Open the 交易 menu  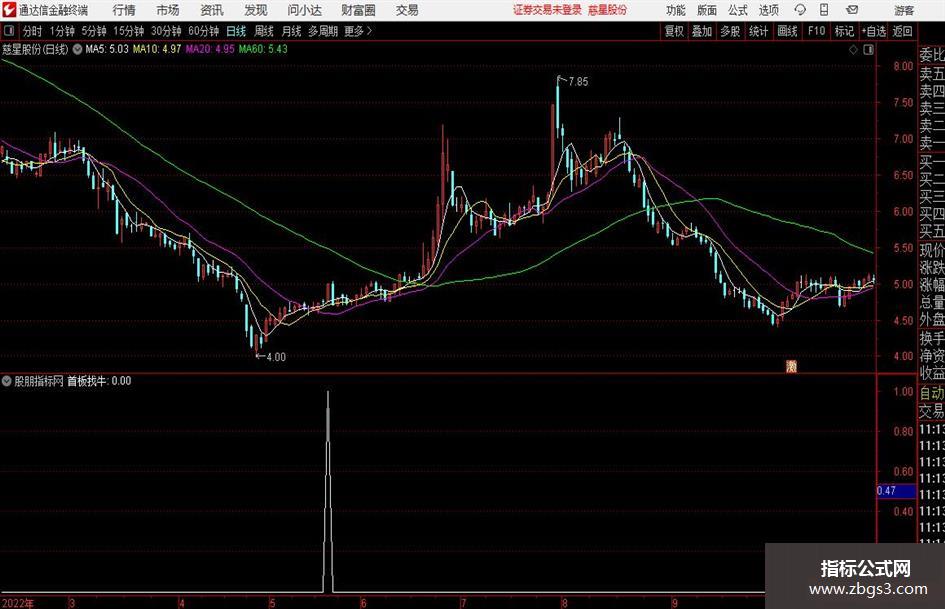[x=407, y=10]
